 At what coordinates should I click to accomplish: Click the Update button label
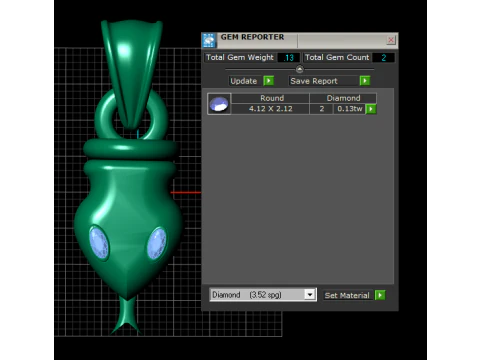[x=244, y=81]
